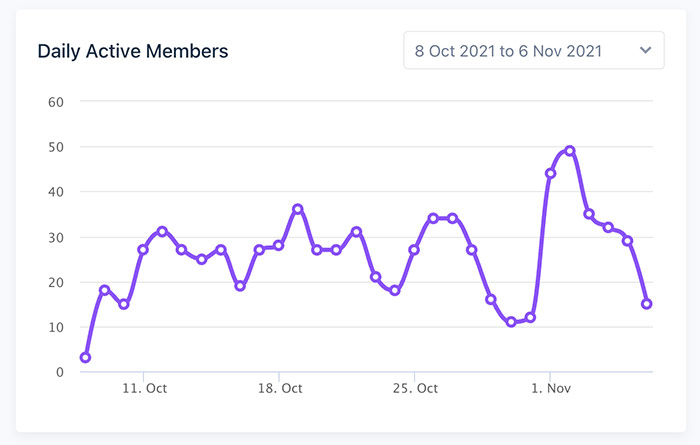This screenshot has height=445, width=700.
Task: Click the 60 label on y-axis
Action: click(x=55, y=101)
